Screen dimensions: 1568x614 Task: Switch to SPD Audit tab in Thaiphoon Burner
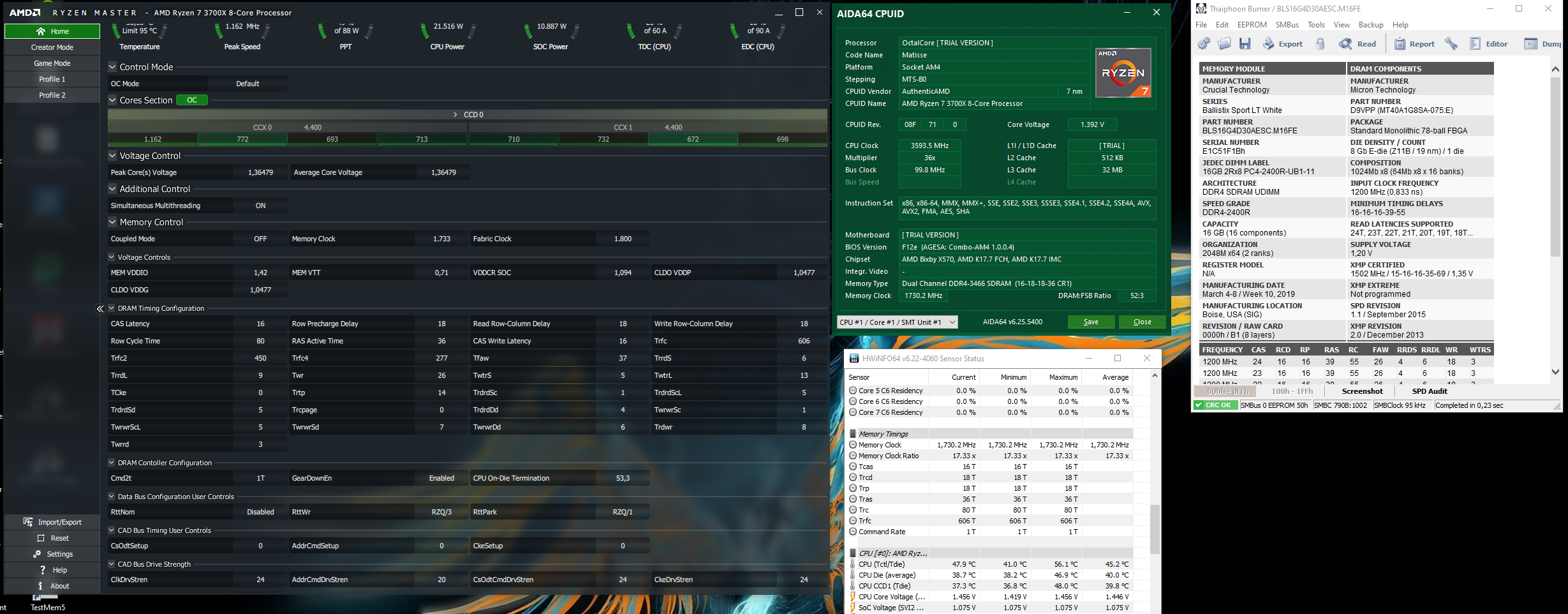pyautogui.click(x=1430, y=391)
